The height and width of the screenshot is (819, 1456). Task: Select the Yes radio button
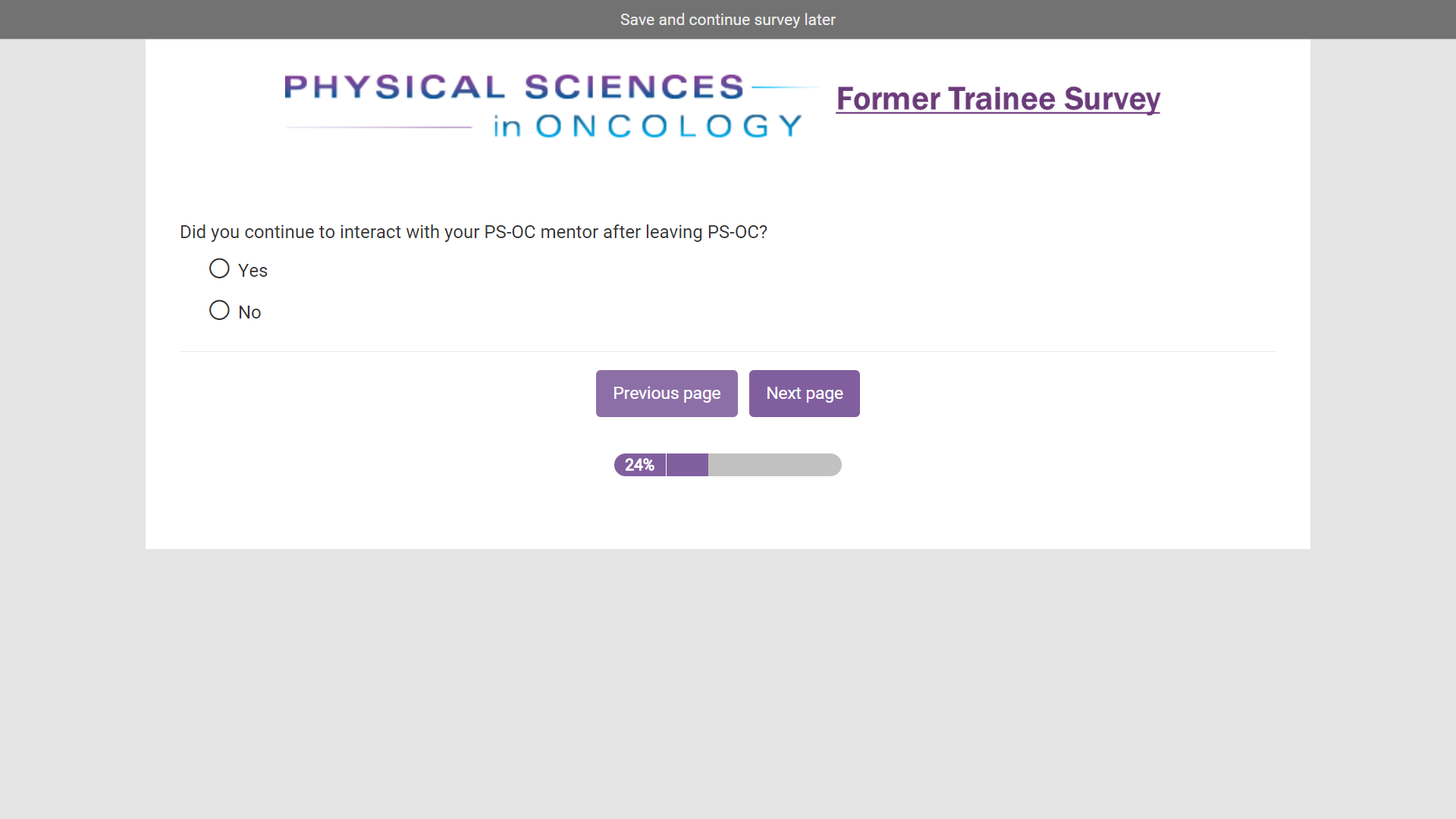[219, 268]
